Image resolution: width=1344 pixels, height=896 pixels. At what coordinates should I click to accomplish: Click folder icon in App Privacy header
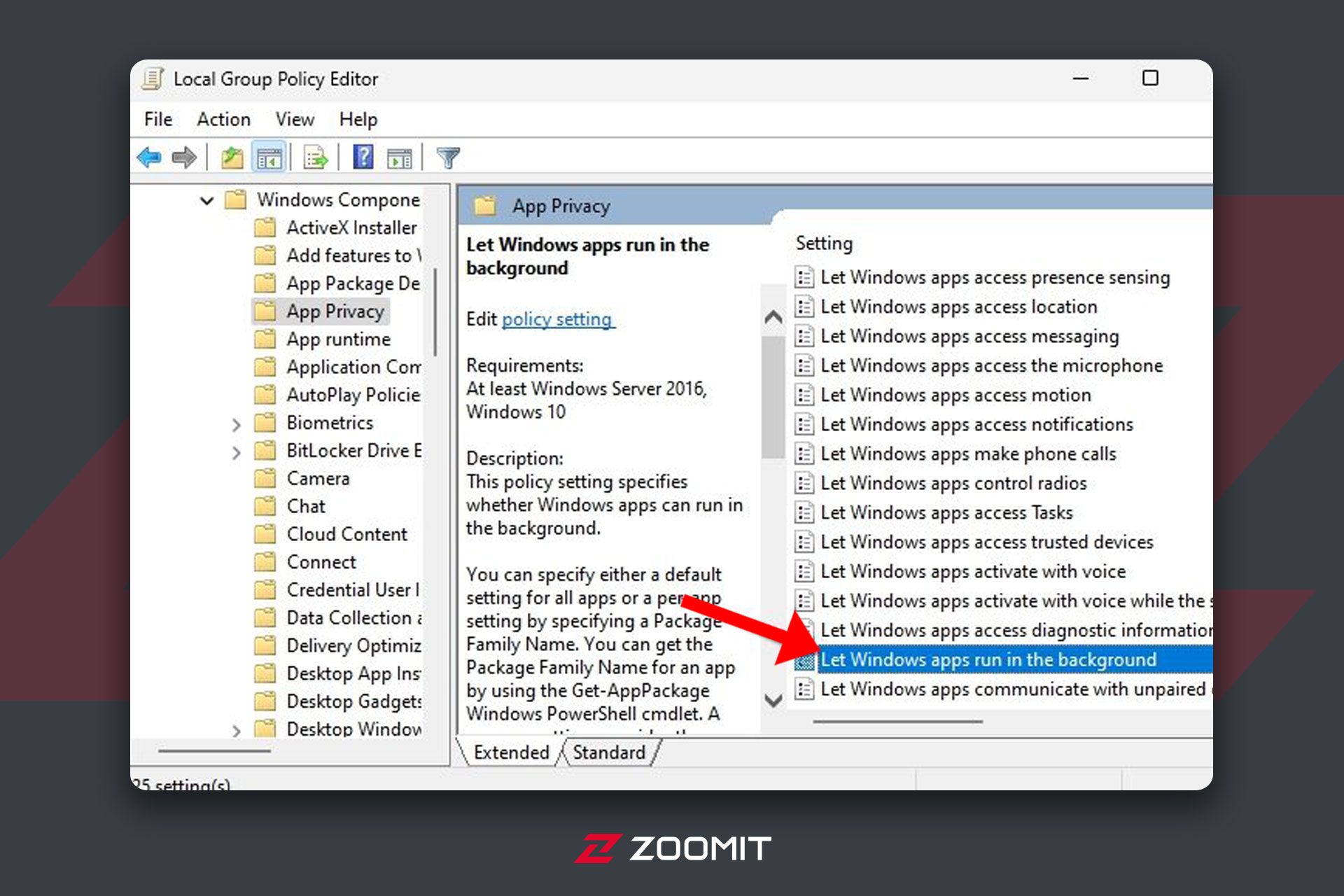pyautogui.click(x=485, y=206)
